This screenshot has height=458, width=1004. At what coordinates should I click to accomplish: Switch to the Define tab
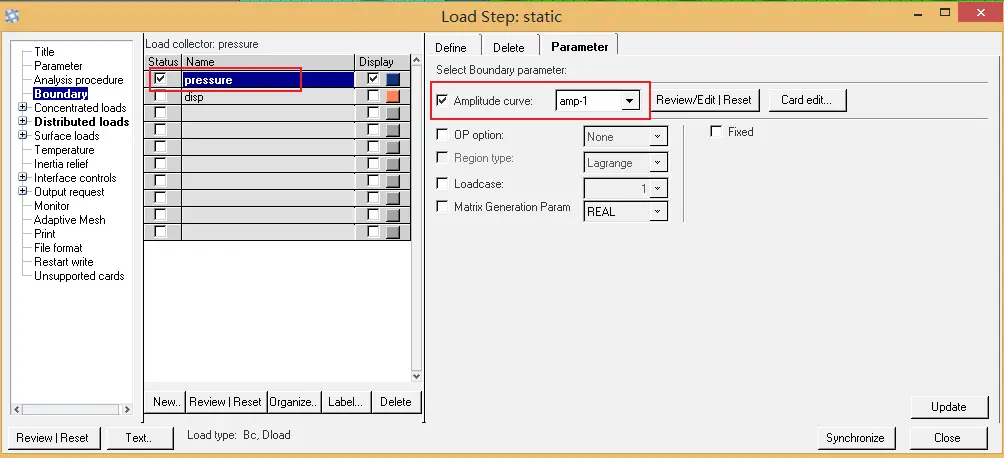point(451,48)
